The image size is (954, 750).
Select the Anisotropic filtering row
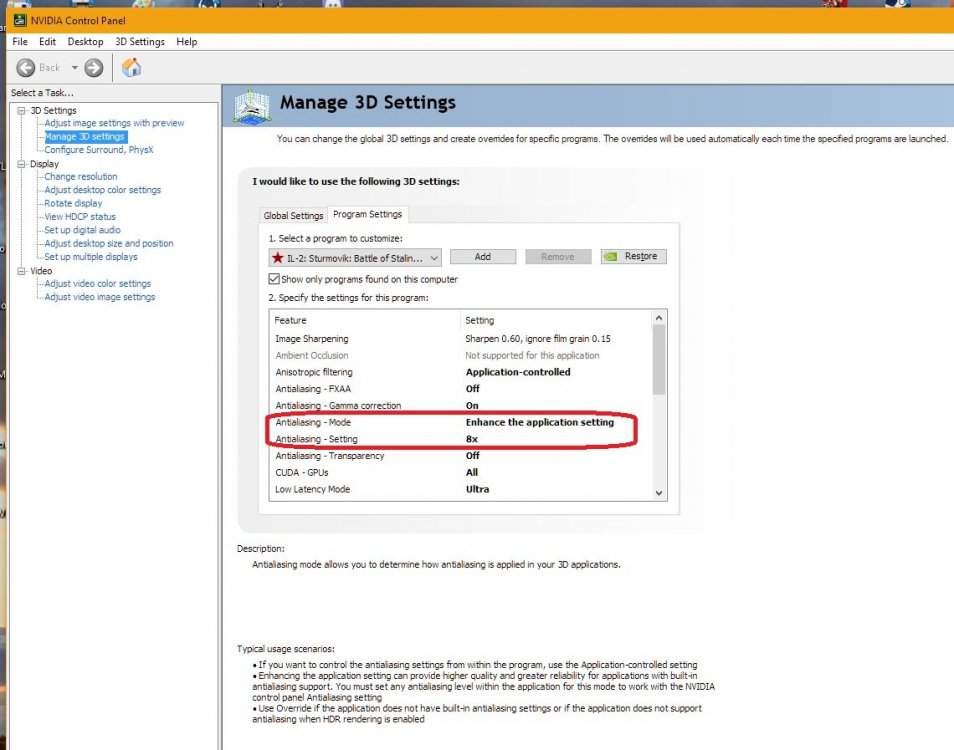tap(461, 372)
